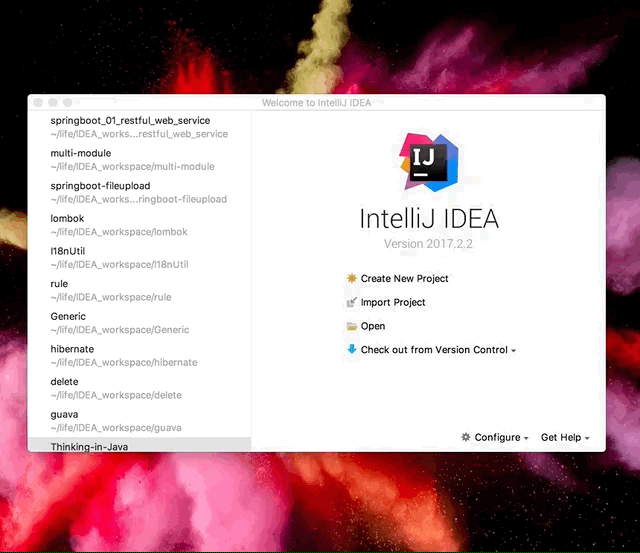Click path ~/life/IDEA_workspace/lombok
This screenshot has height=553, width=640.
click(119, 232)
